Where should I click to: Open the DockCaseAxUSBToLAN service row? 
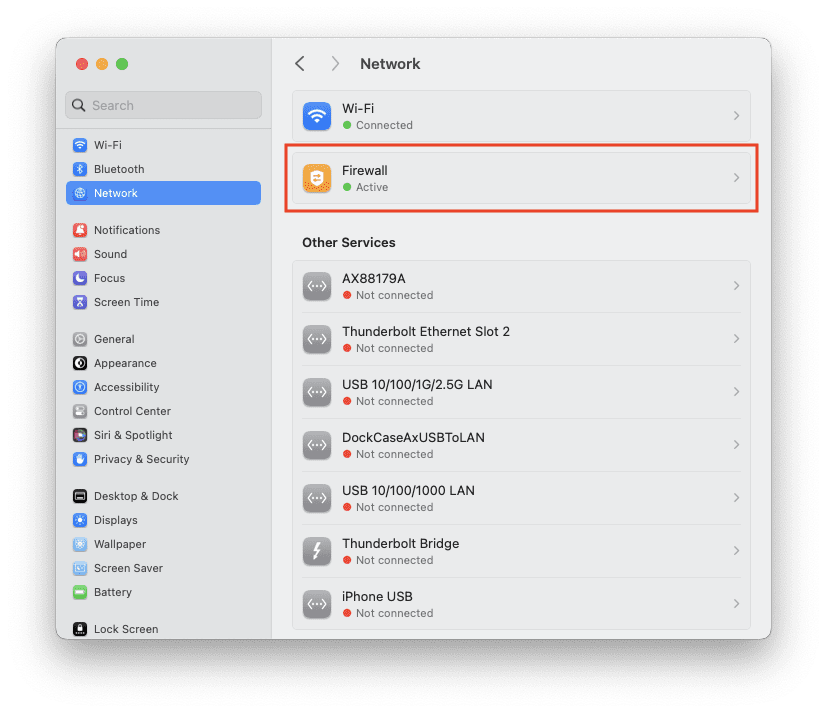click(x=521, y=445)
